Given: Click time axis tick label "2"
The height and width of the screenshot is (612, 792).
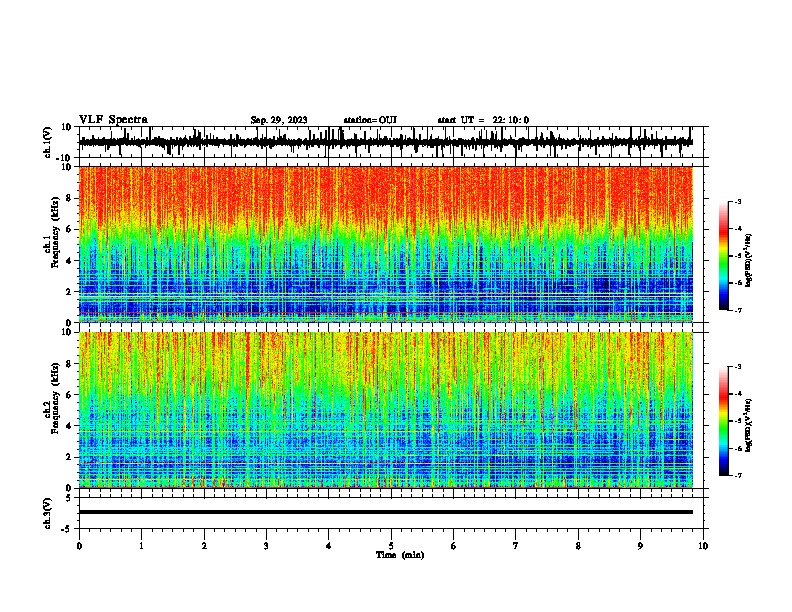Looking at the screenshot, I should pos(204,546).
